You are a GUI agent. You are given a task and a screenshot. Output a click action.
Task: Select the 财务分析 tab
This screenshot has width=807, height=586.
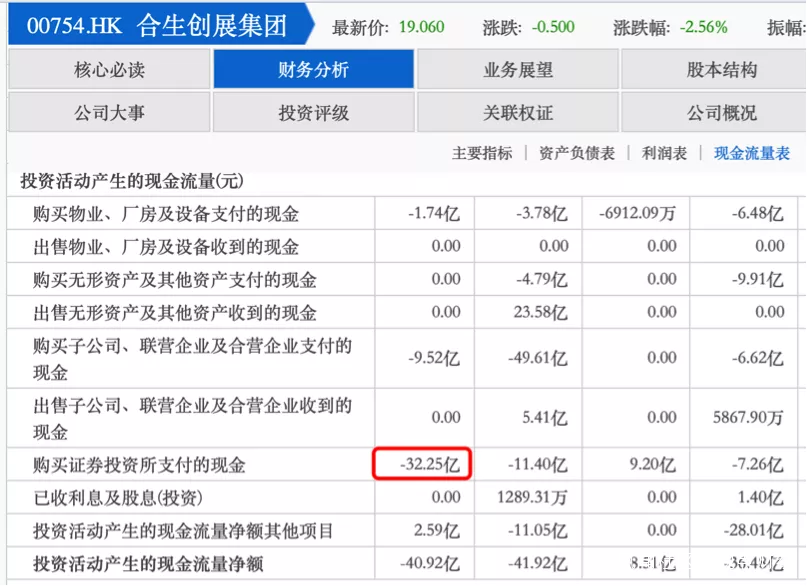(313, 69)
